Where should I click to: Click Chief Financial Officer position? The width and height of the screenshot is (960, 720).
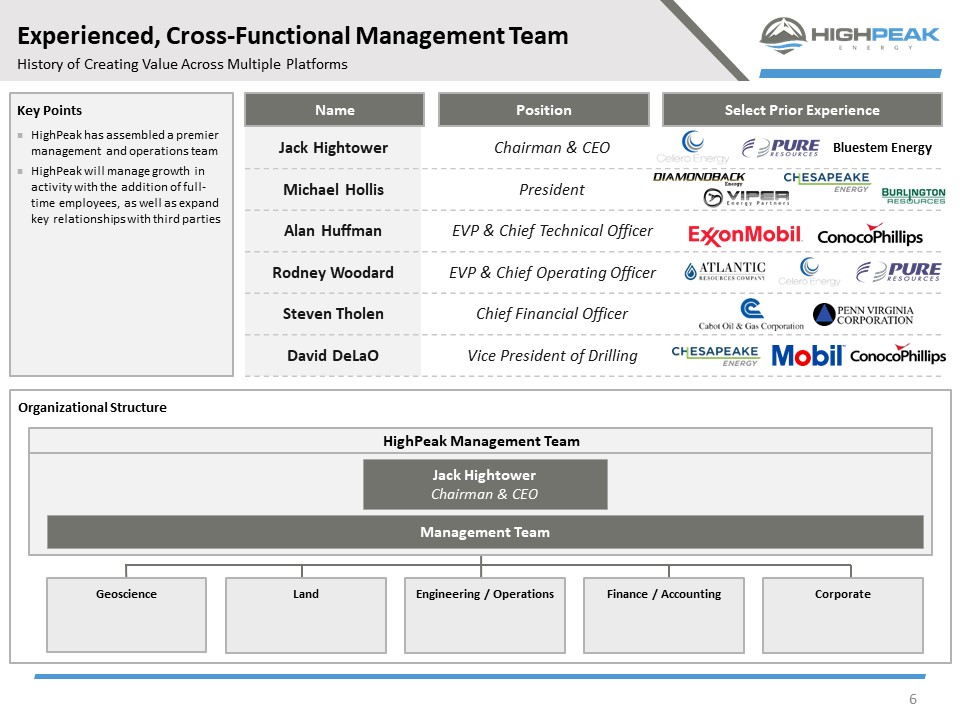click(x=552, y=314)
